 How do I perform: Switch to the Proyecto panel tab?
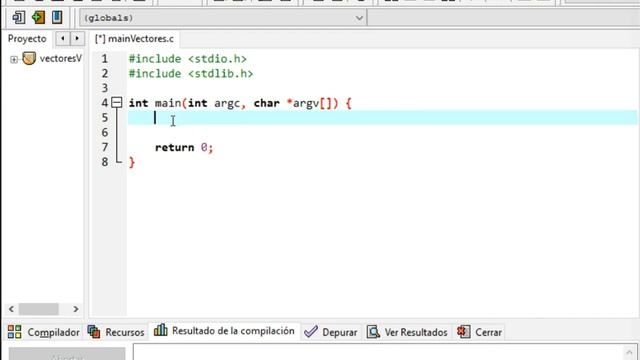click(x=27, y=39)
